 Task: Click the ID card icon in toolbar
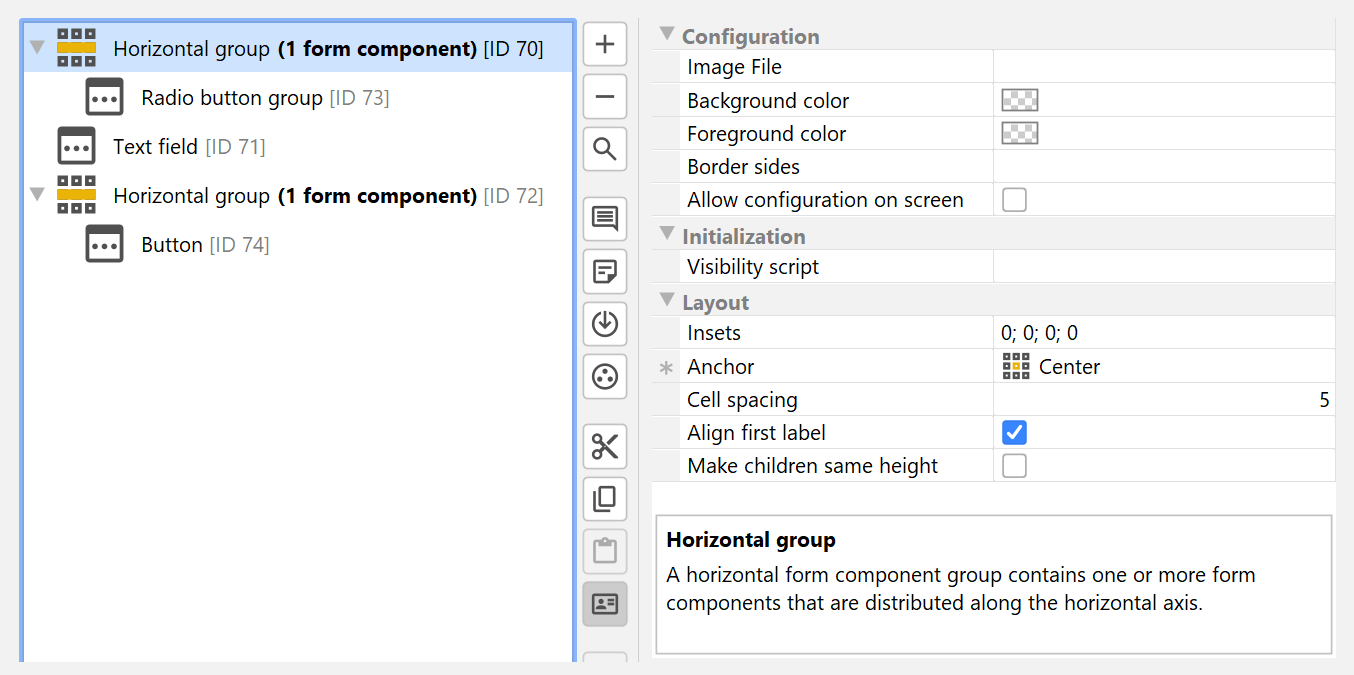605,604
